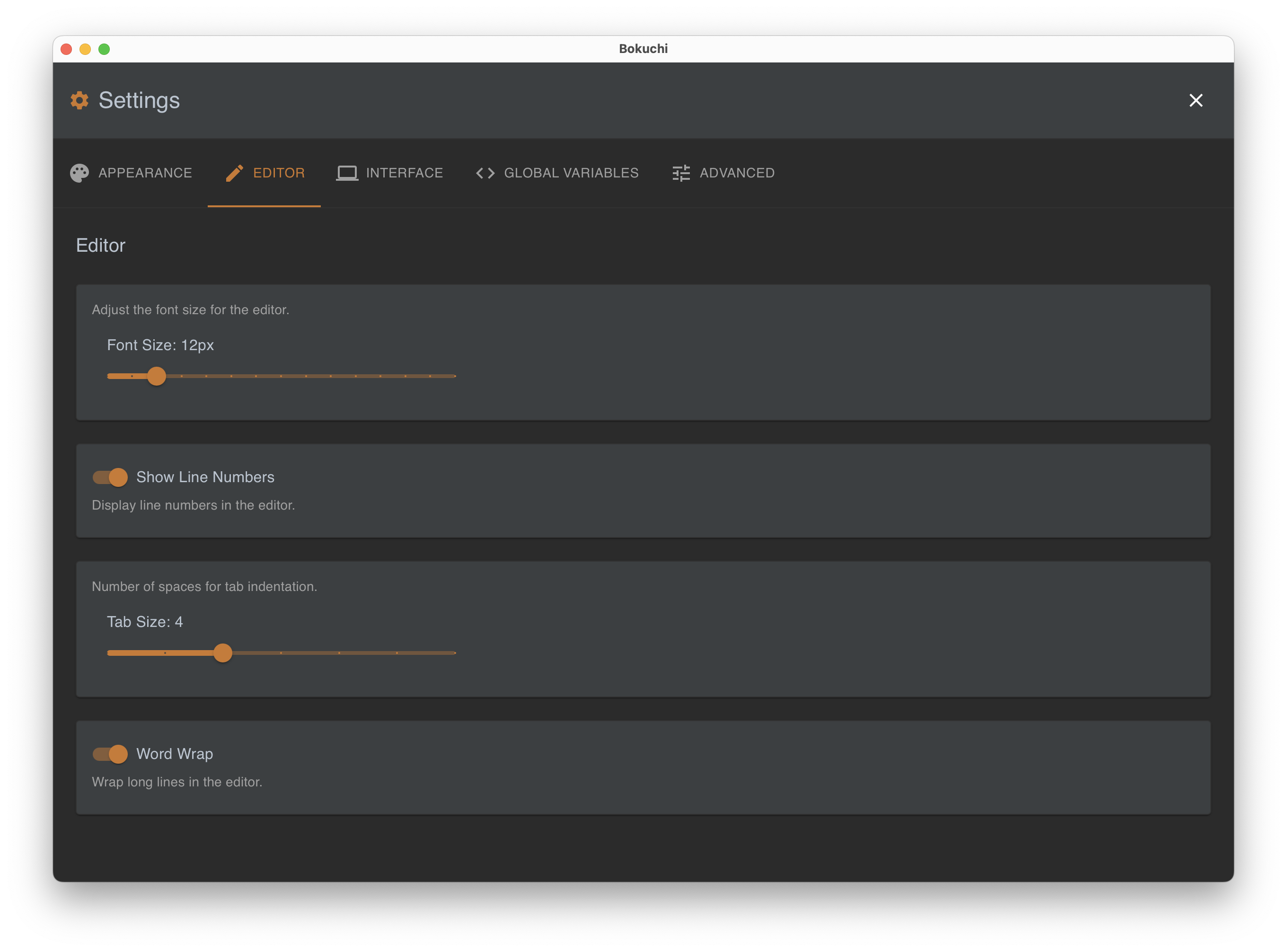Viewport: 1287px width, 952px height.
Task: Turn off the Word Wrap switch
Action: point(111,754)
